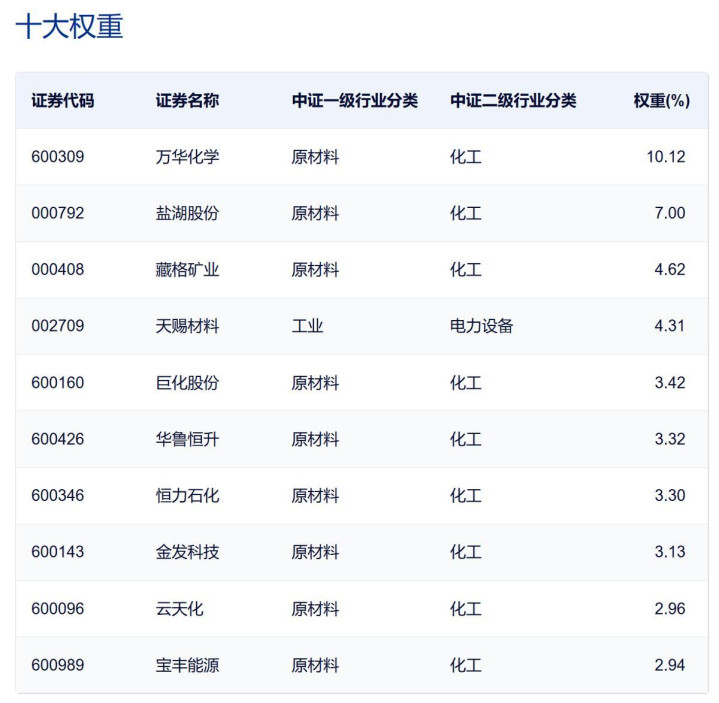Click weight value 3.30
Viewport: 719px width, 703px height.
point(670,496)
